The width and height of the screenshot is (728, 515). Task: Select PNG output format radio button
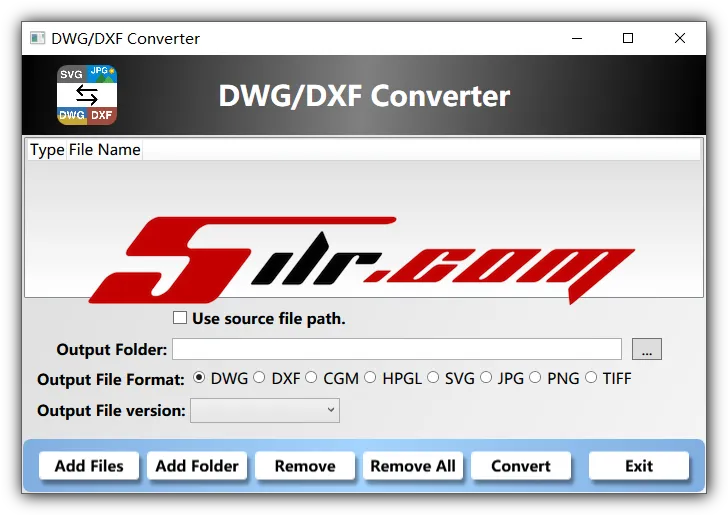click(535, 377)
